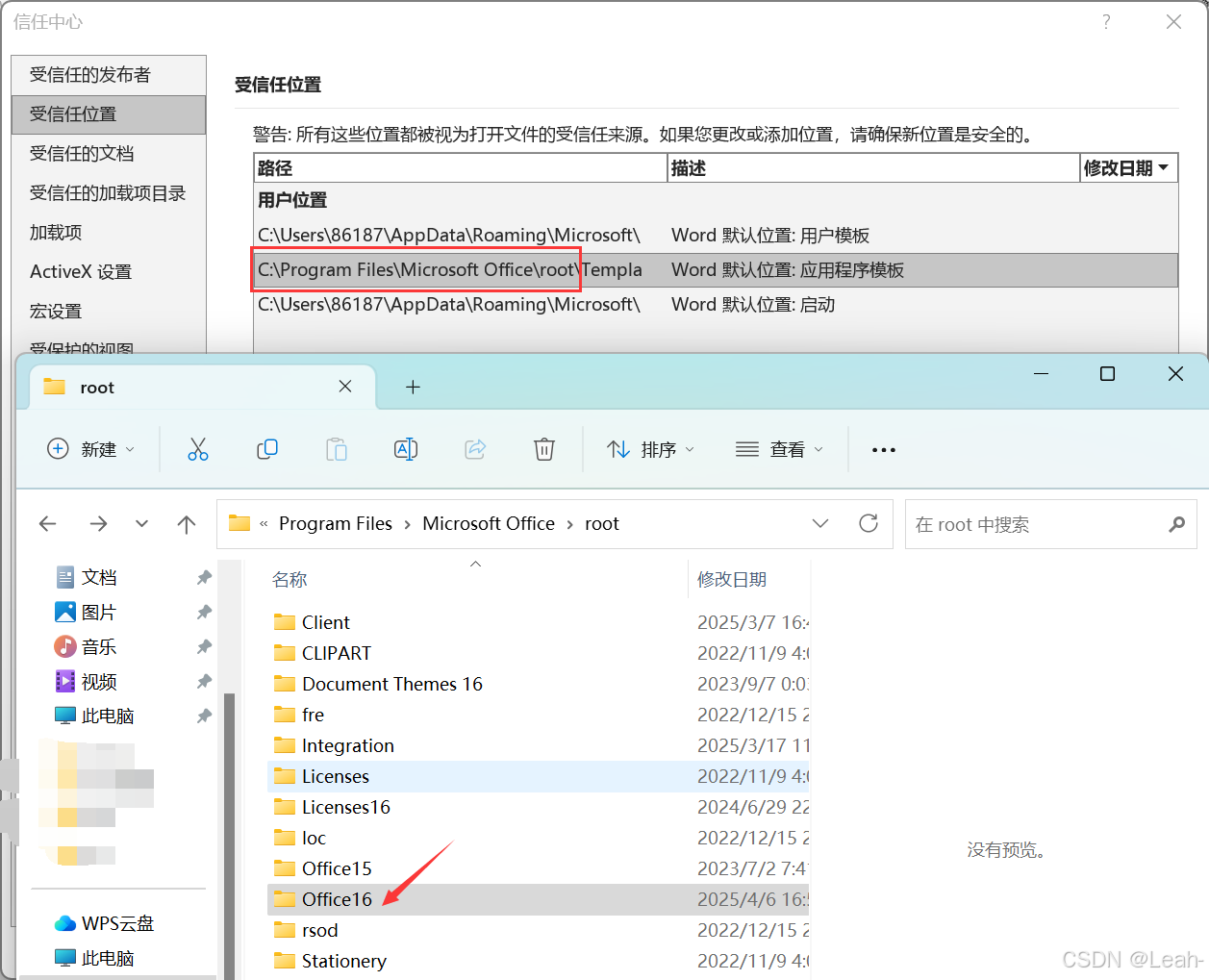Click breadcrumb chevron after Microsoft Office
This screenshot has height=980, width=1209.
pyautogui.click(x=570, y=524)
